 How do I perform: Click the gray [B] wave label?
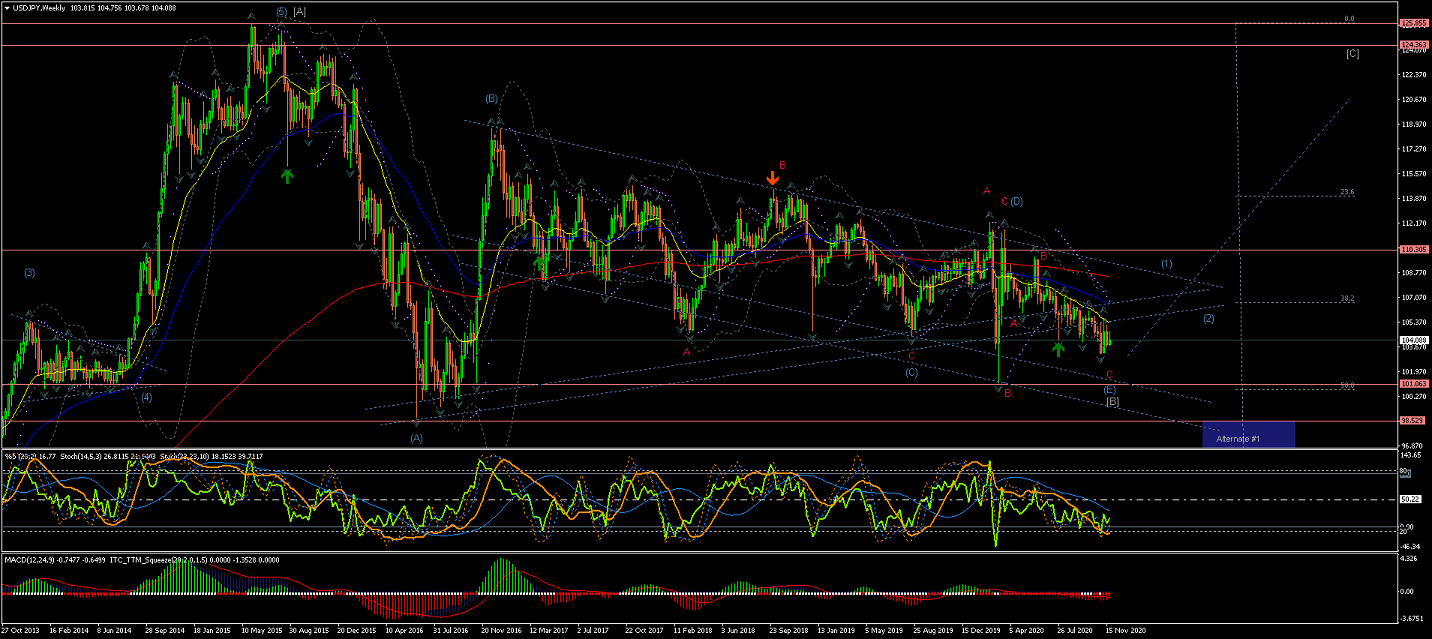point(1112,401)
